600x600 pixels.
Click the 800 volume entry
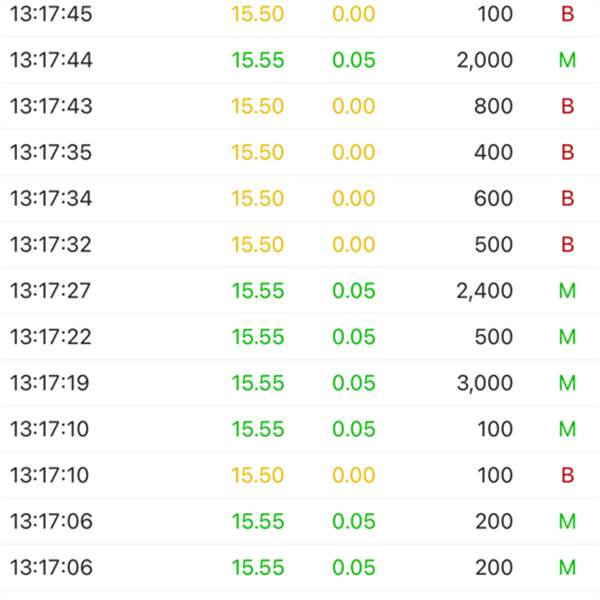[493, 106]
